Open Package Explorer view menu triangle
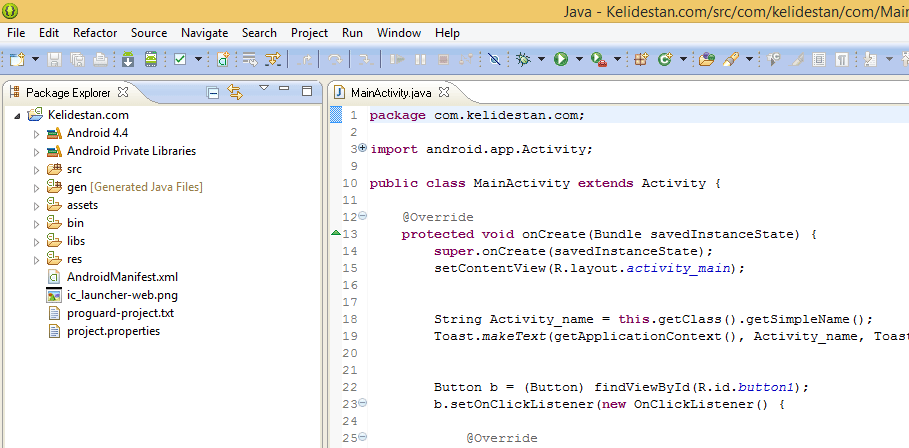The image size is (909, 448). click(x=264, y=88)
